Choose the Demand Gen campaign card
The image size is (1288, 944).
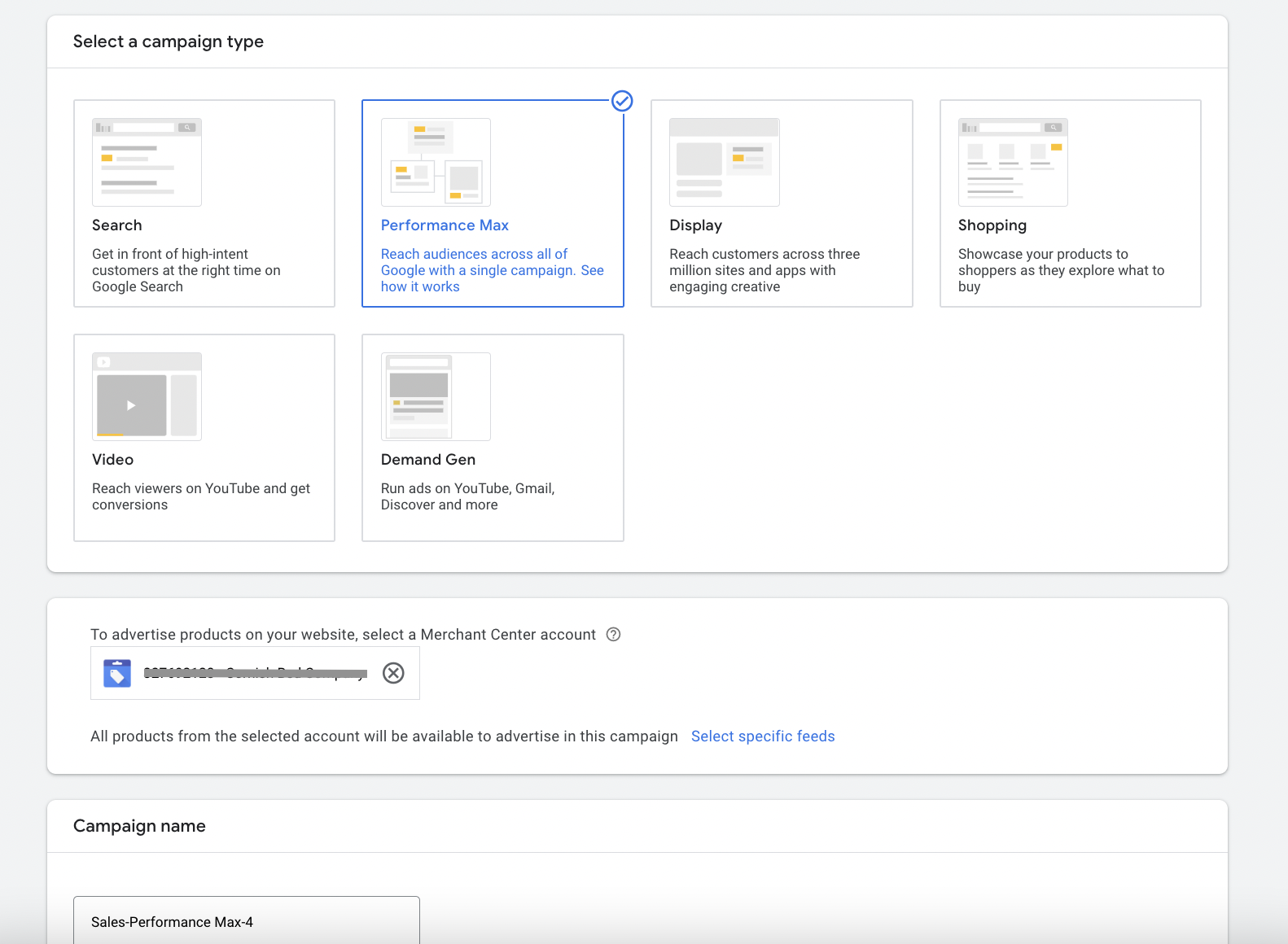point(493,488)
